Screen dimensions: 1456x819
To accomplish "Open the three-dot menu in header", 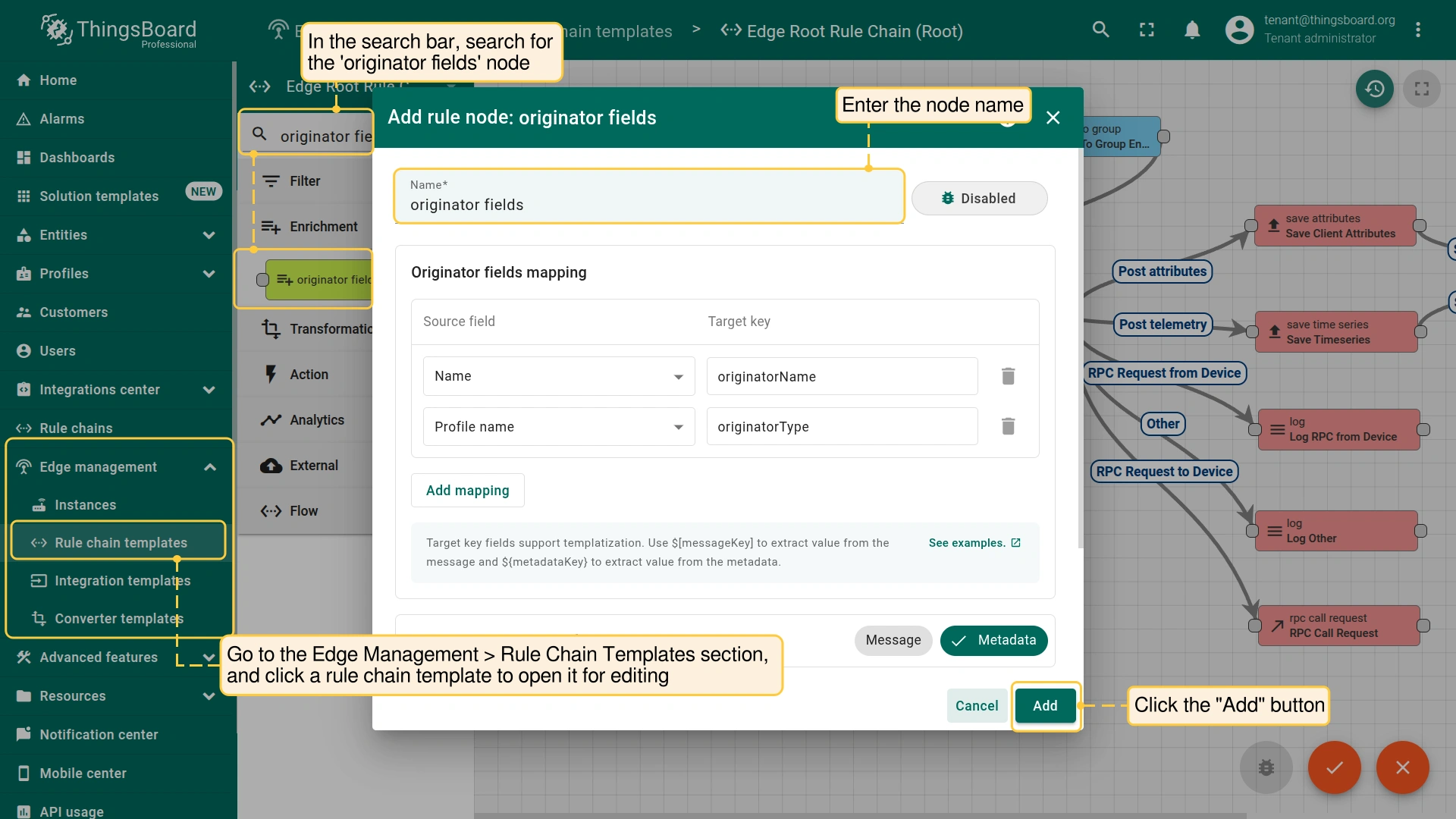I will point(1418,30).
